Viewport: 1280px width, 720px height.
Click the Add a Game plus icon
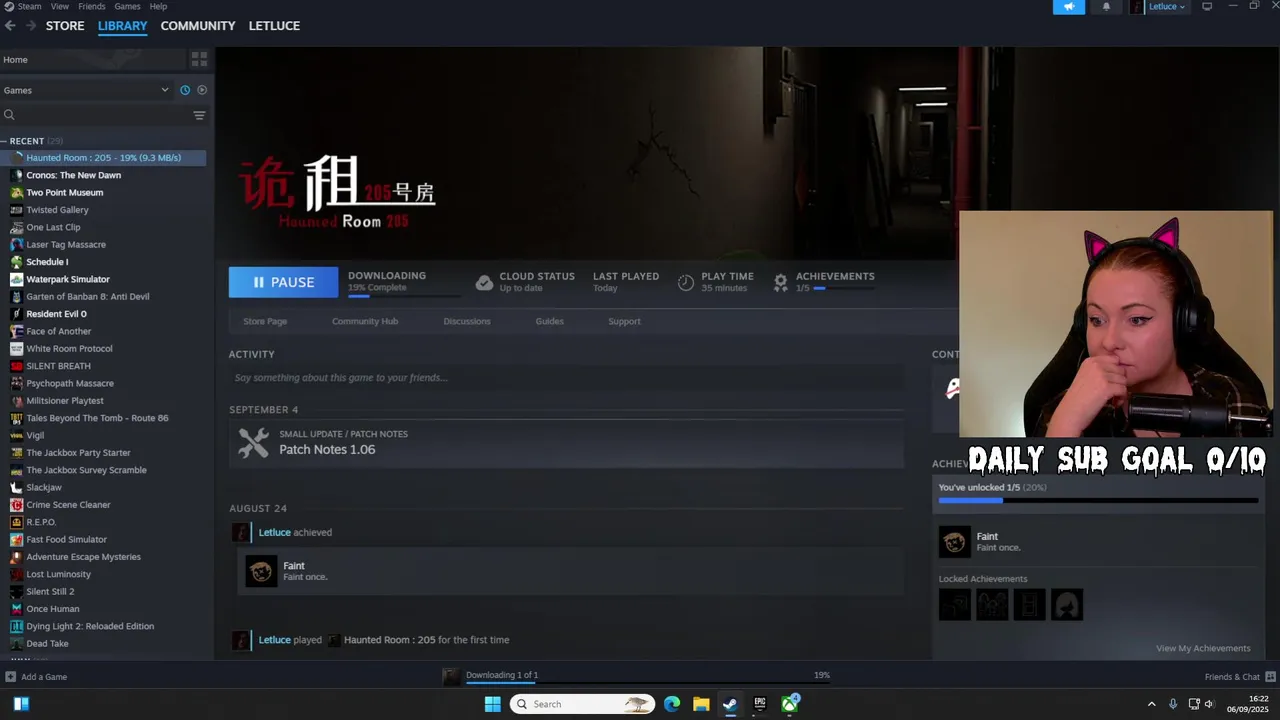11,677
